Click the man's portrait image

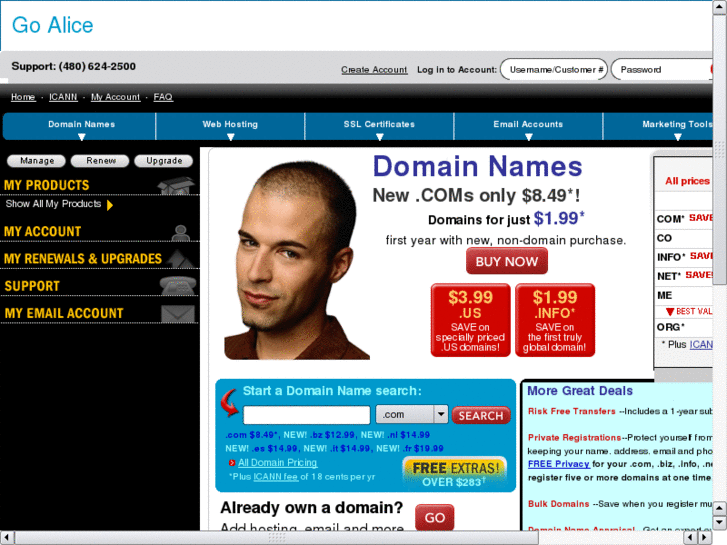click(x=297, y=260)
